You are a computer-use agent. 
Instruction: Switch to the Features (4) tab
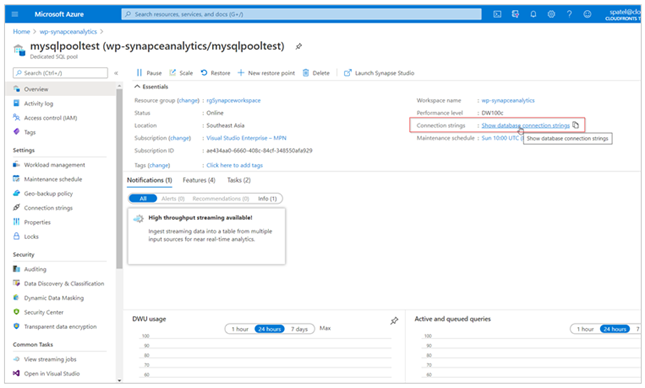[x=199, y=180]
